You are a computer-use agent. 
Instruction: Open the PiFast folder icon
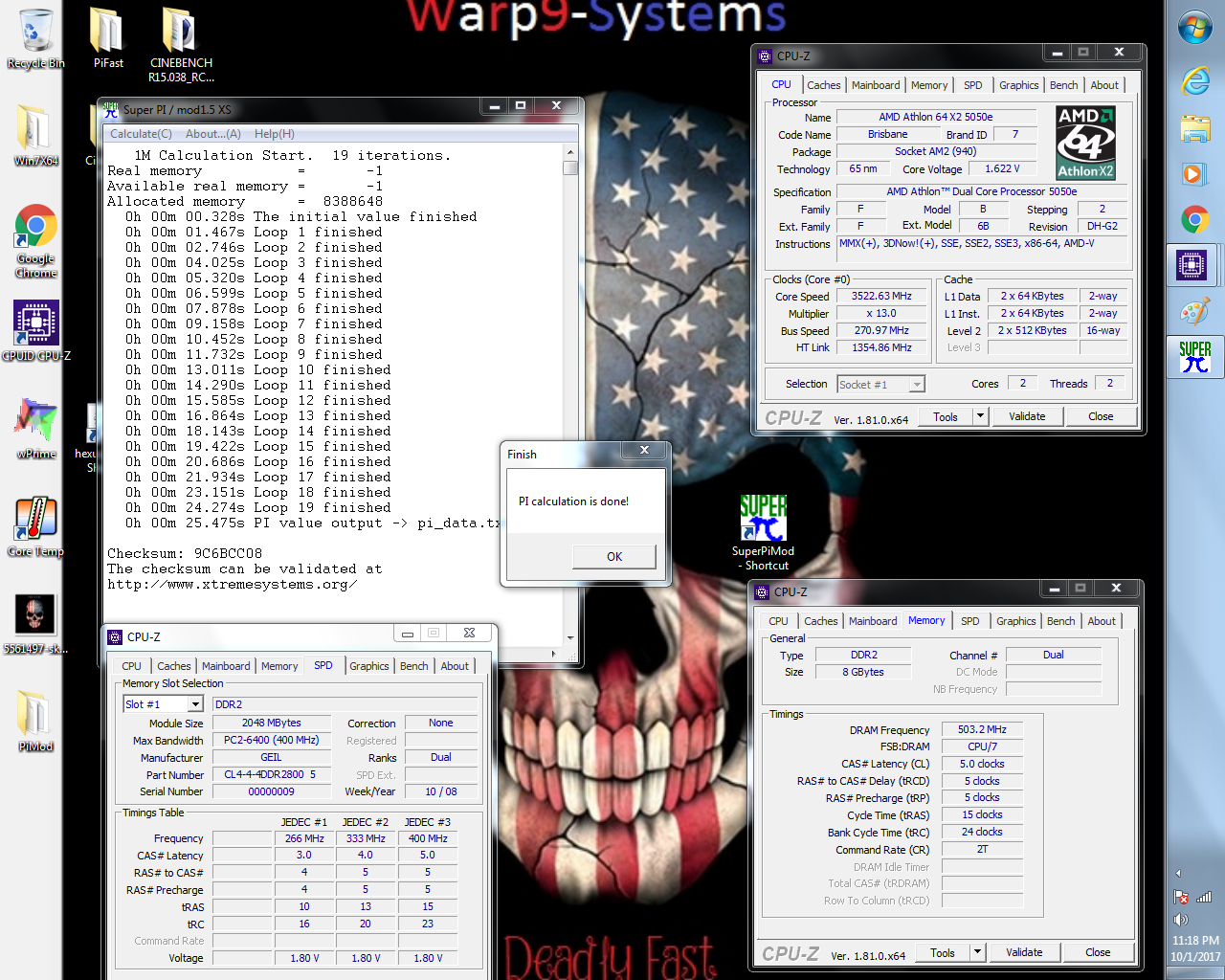[107, 38]
